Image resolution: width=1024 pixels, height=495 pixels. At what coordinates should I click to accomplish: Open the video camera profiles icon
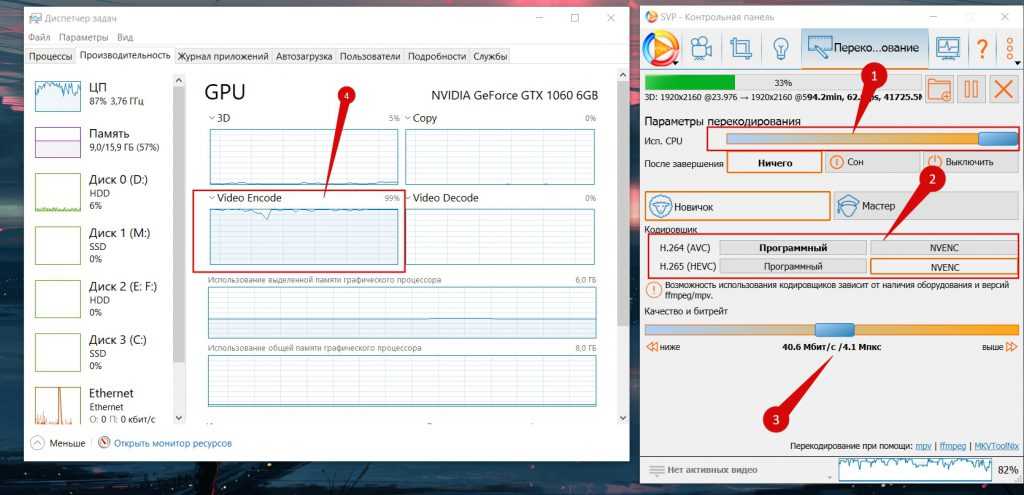point(699,48)
